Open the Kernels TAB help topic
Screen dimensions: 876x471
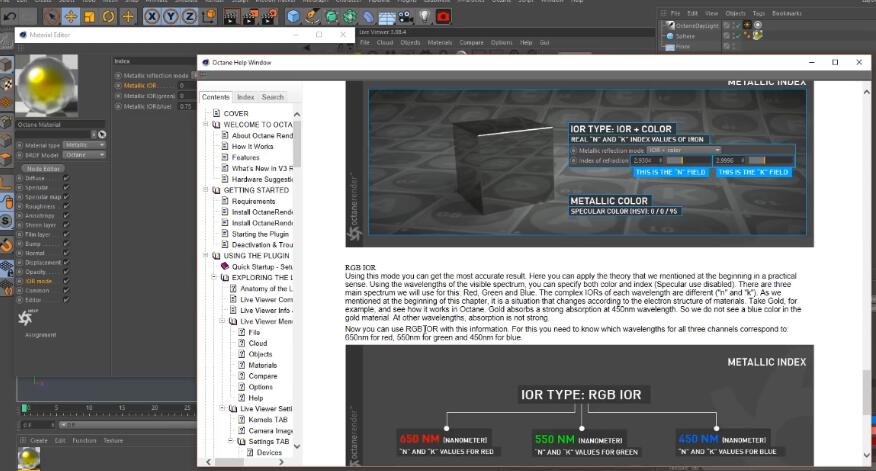tap(268, 420)
